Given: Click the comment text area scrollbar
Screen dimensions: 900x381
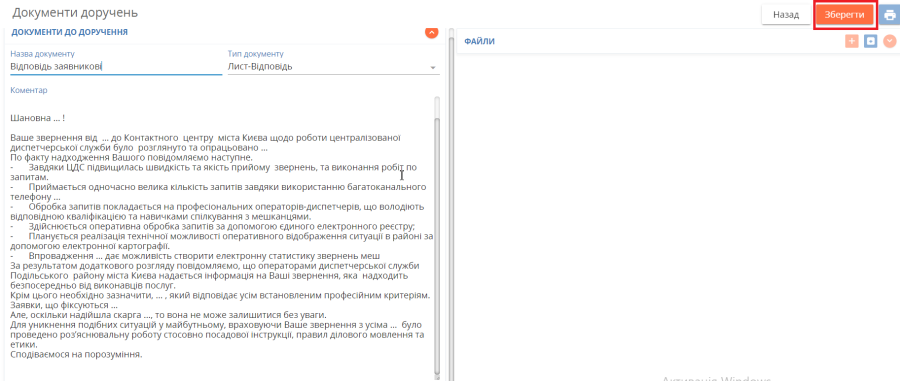Looking at the screenshot, I should pyautogui.click(x=437, y=241).
